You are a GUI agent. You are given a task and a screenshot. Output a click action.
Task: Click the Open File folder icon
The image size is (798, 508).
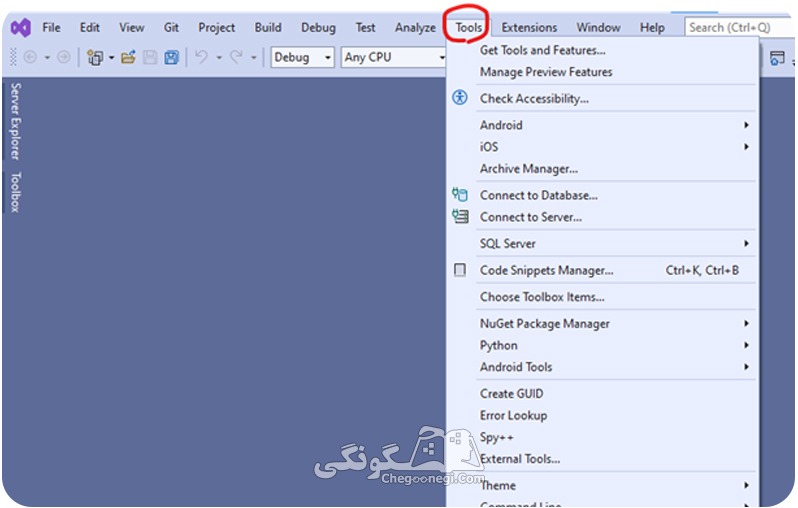point(128,57)
